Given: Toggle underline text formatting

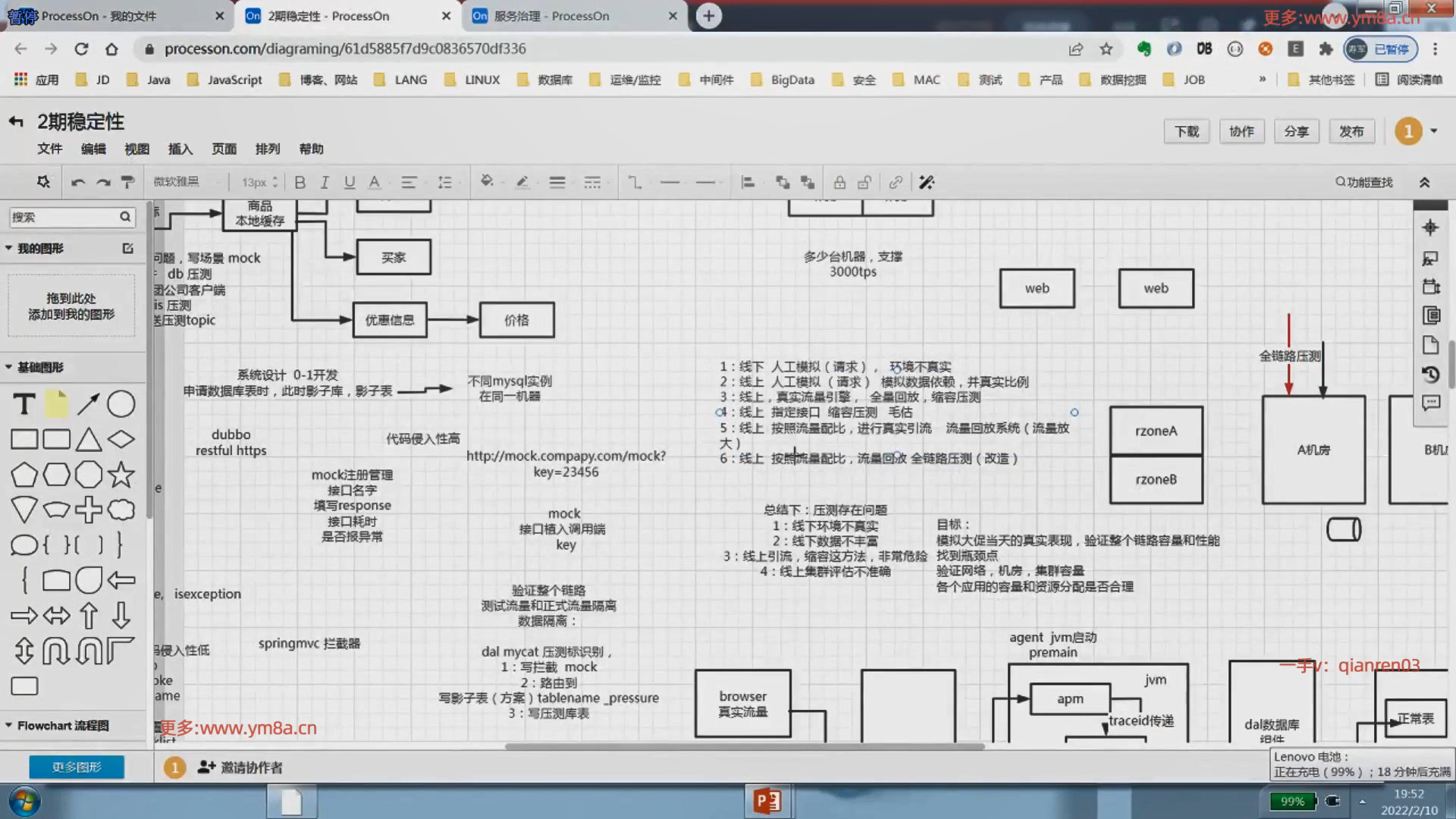Looking at the screenshot, I should click(x=350, y=182).
